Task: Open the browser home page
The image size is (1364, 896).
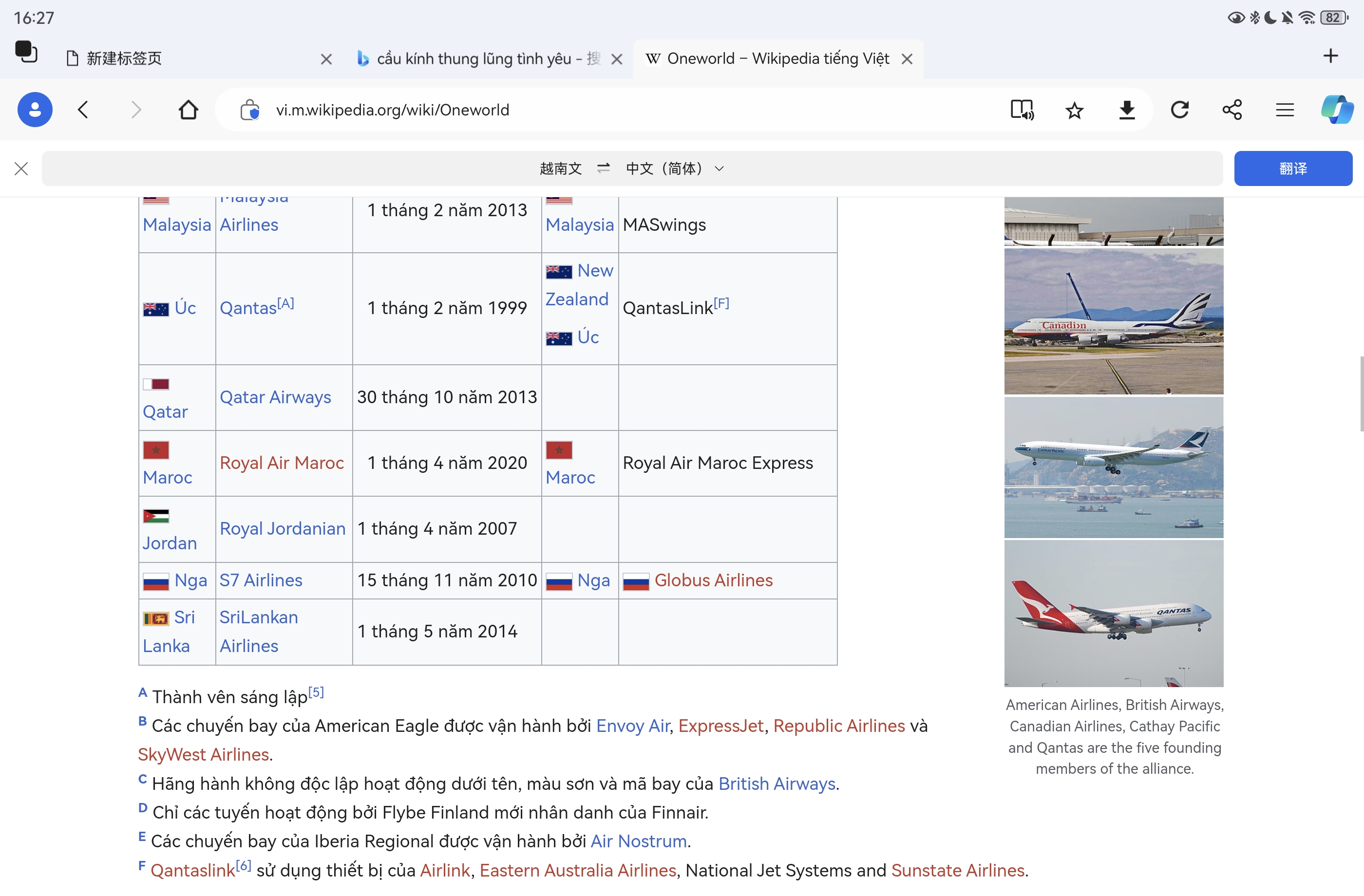Action: 188,110
